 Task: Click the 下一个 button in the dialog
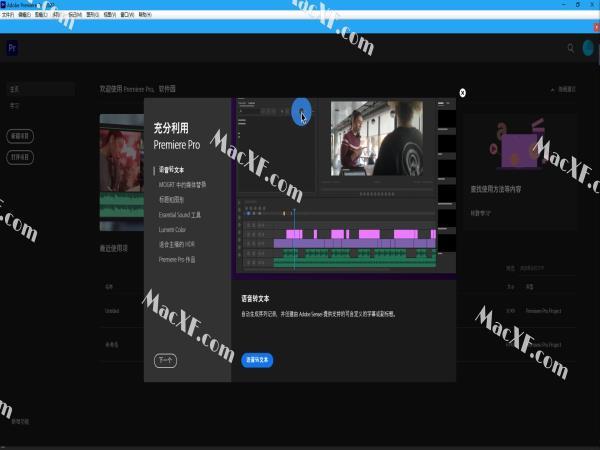pyautogui.click(x=165, y=360)
